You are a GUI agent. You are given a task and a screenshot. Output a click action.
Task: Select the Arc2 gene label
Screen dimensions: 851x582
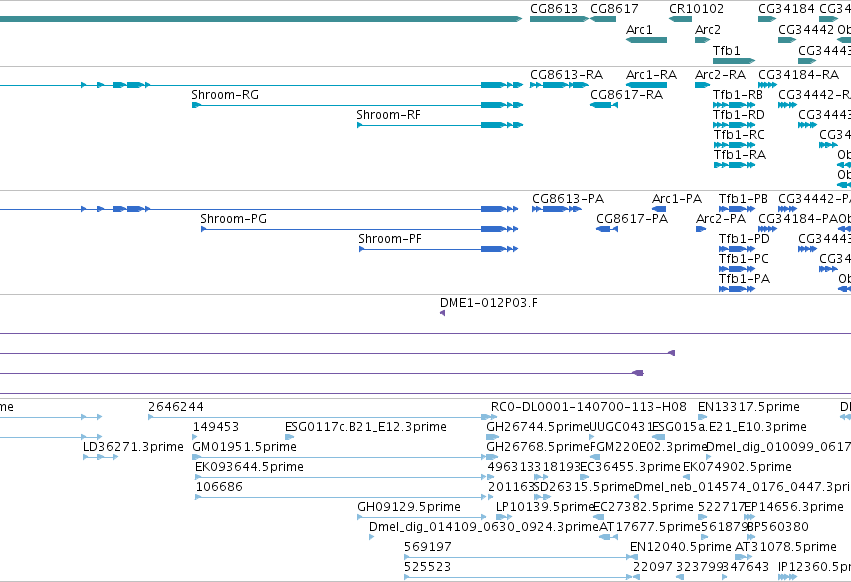pyautogui.click(x=708, y=29)
